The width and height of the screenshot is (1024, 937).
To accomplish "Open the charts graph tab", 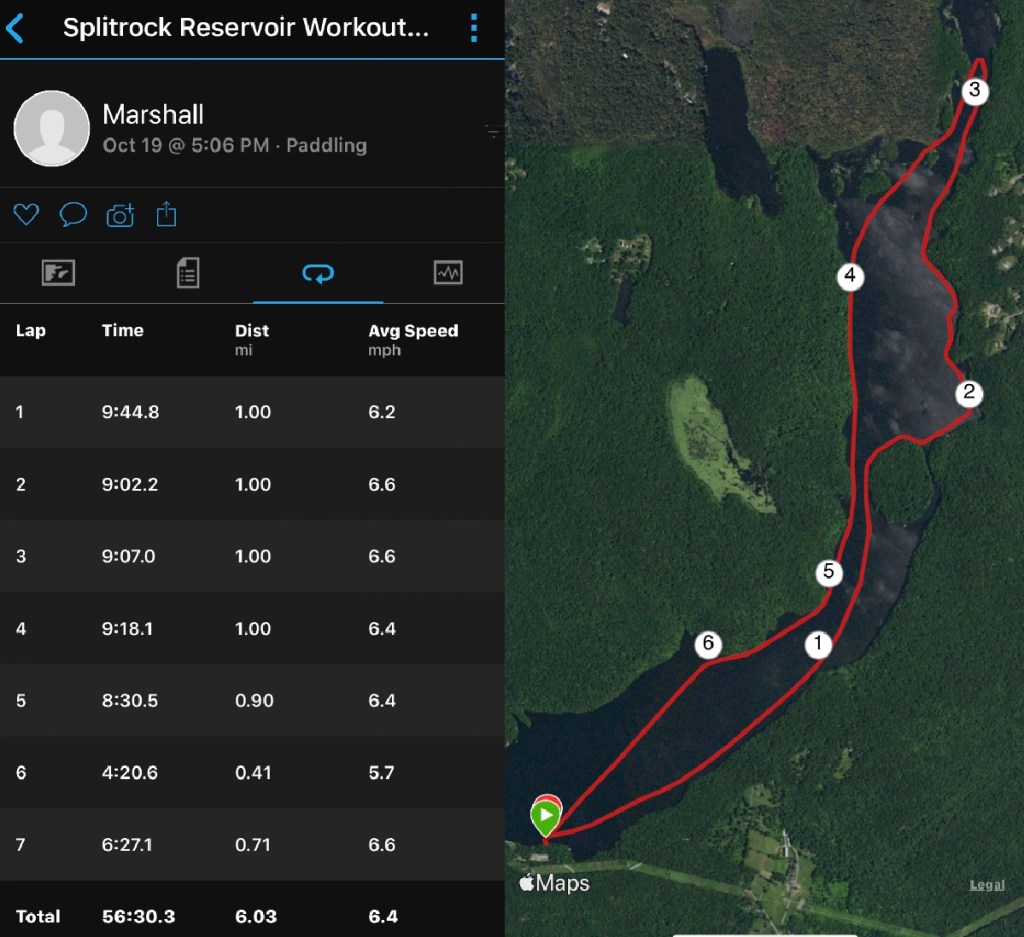I will (x=447, y=273).
